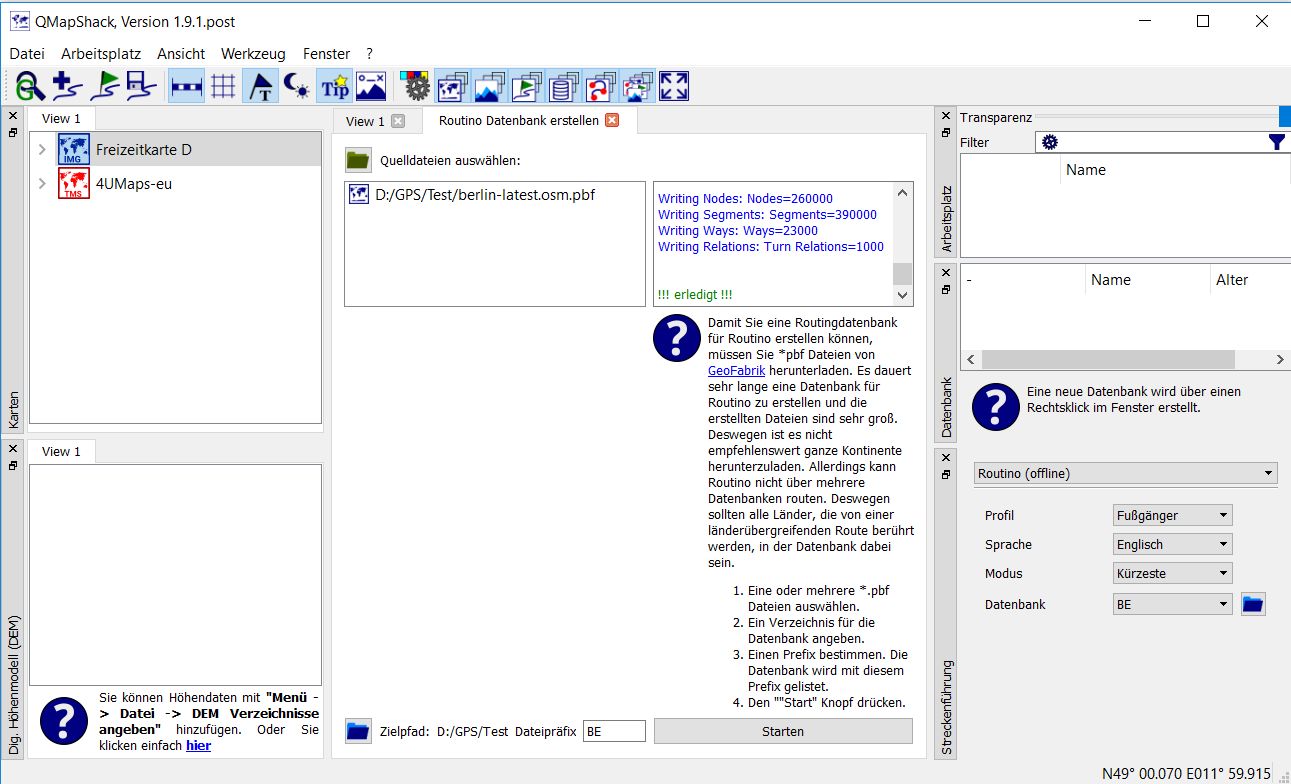Open the Sprache dropdown showing Englisch

tap(1173, 544)
